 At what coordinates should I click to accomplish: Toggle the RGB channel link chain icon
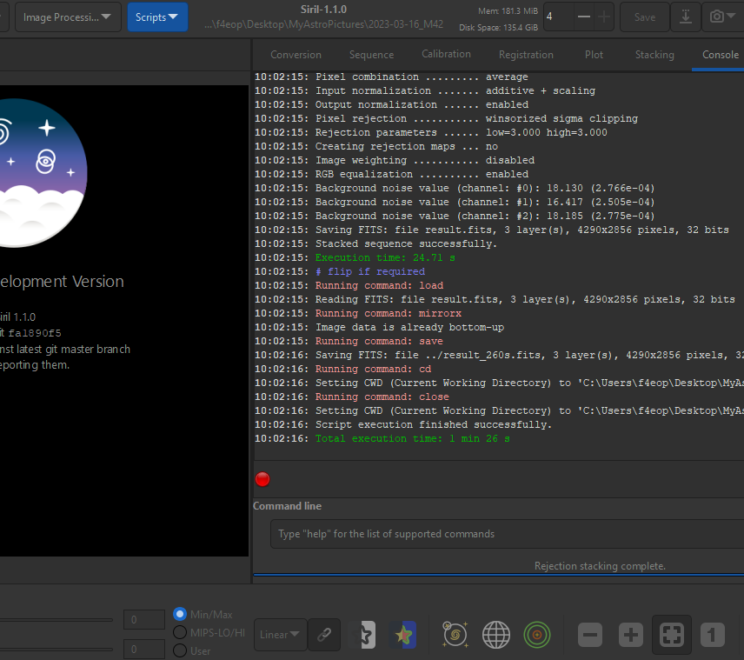point(324,634)
